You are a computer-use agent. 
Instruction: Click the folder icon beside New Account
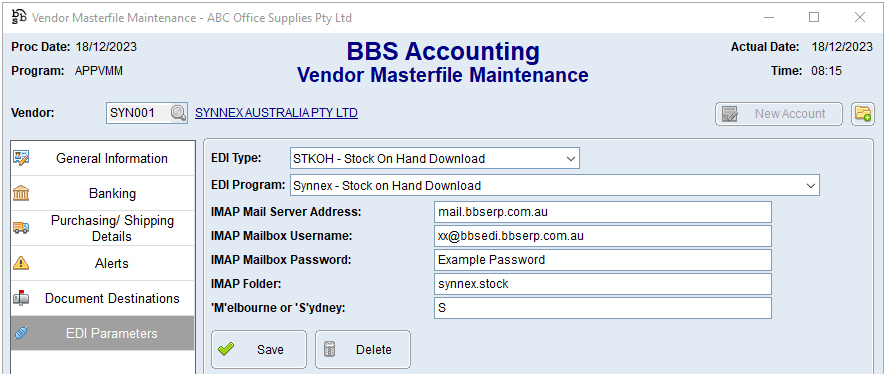(863, 114)
